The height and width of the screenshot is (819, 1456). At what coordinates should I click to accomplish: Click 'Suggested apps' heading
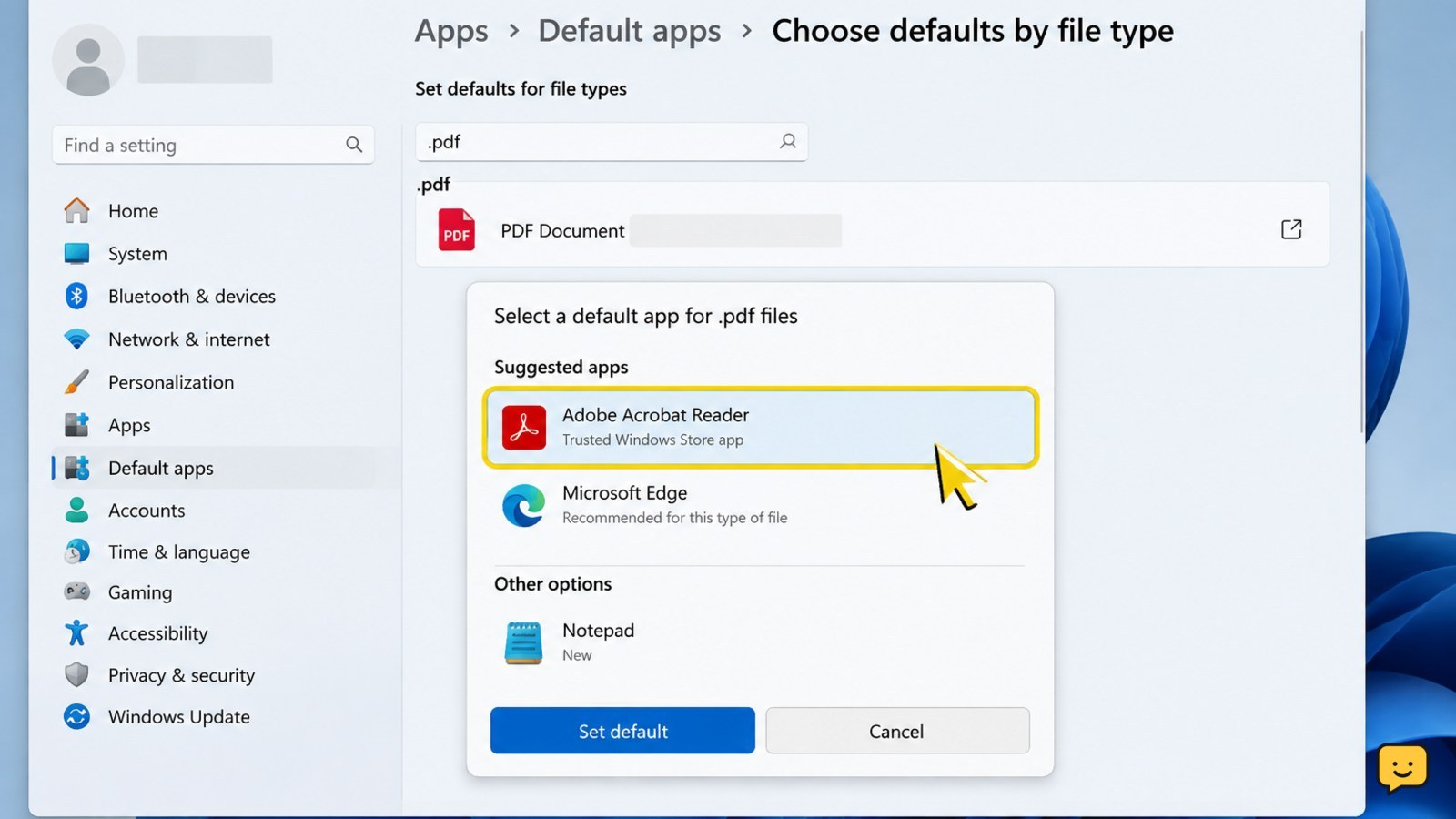[561, 367]
